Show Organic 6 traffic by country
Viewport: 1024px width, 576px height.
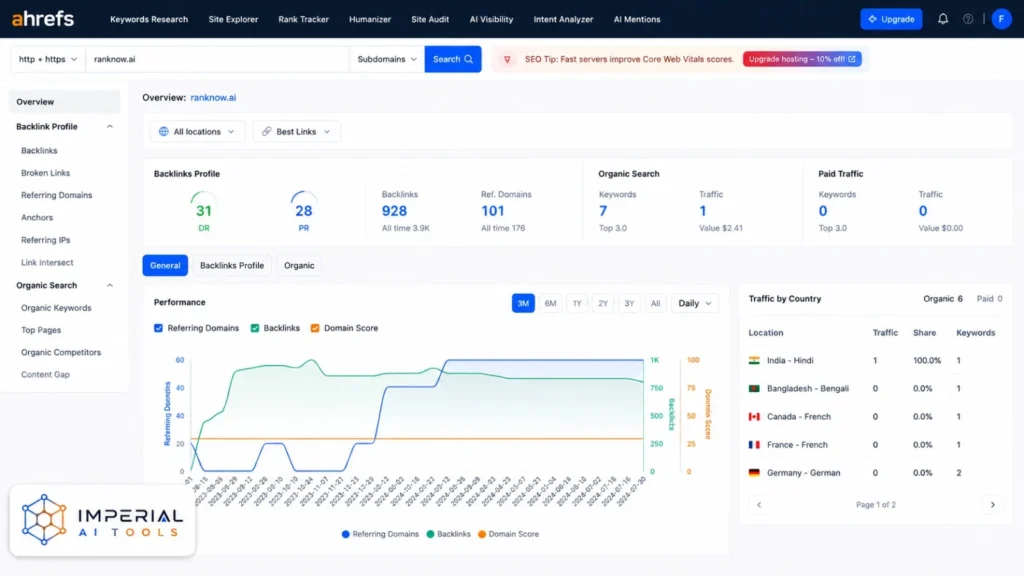point(942,298)
